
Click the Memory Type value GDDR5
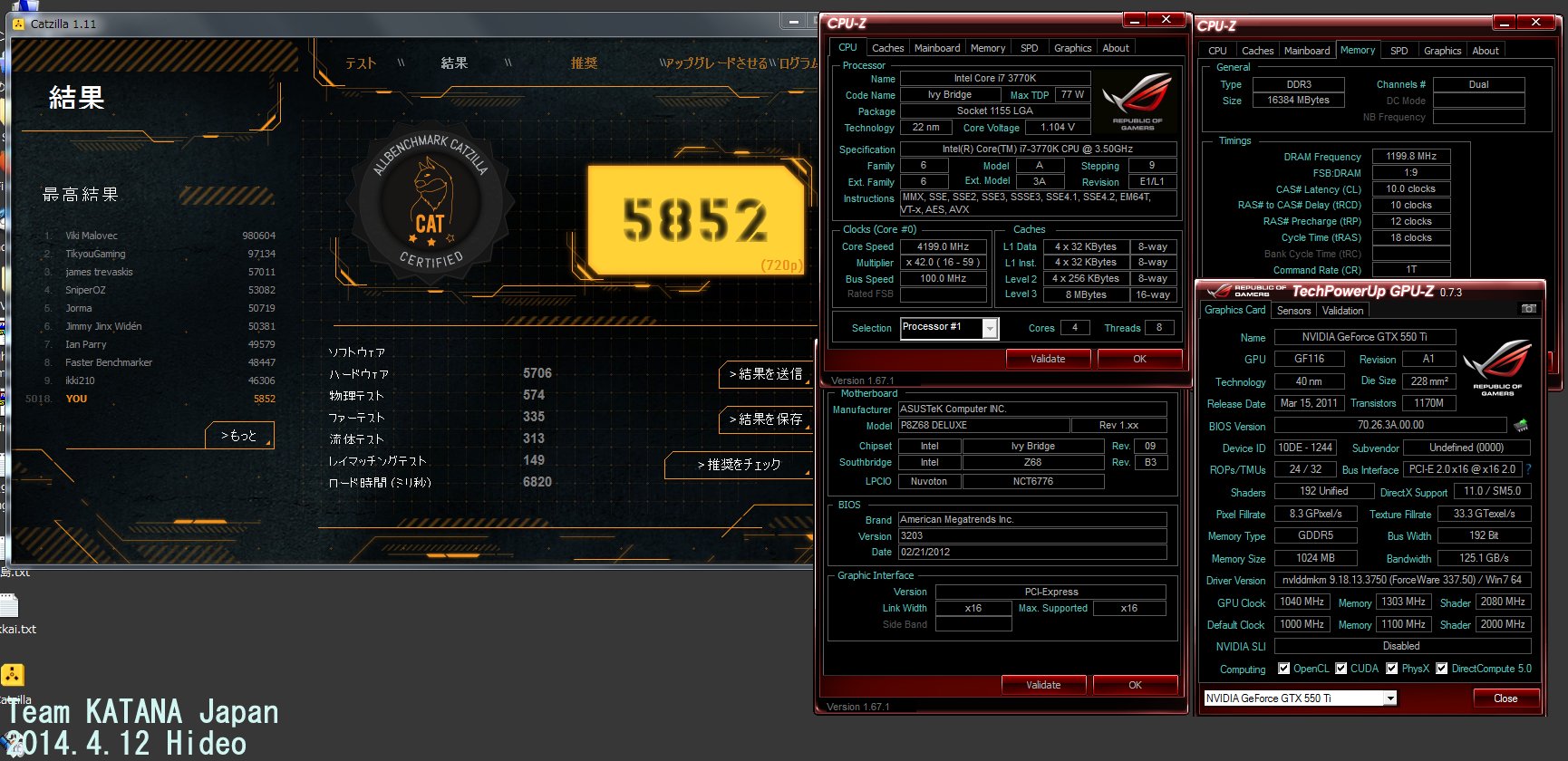coord(1316,535)
